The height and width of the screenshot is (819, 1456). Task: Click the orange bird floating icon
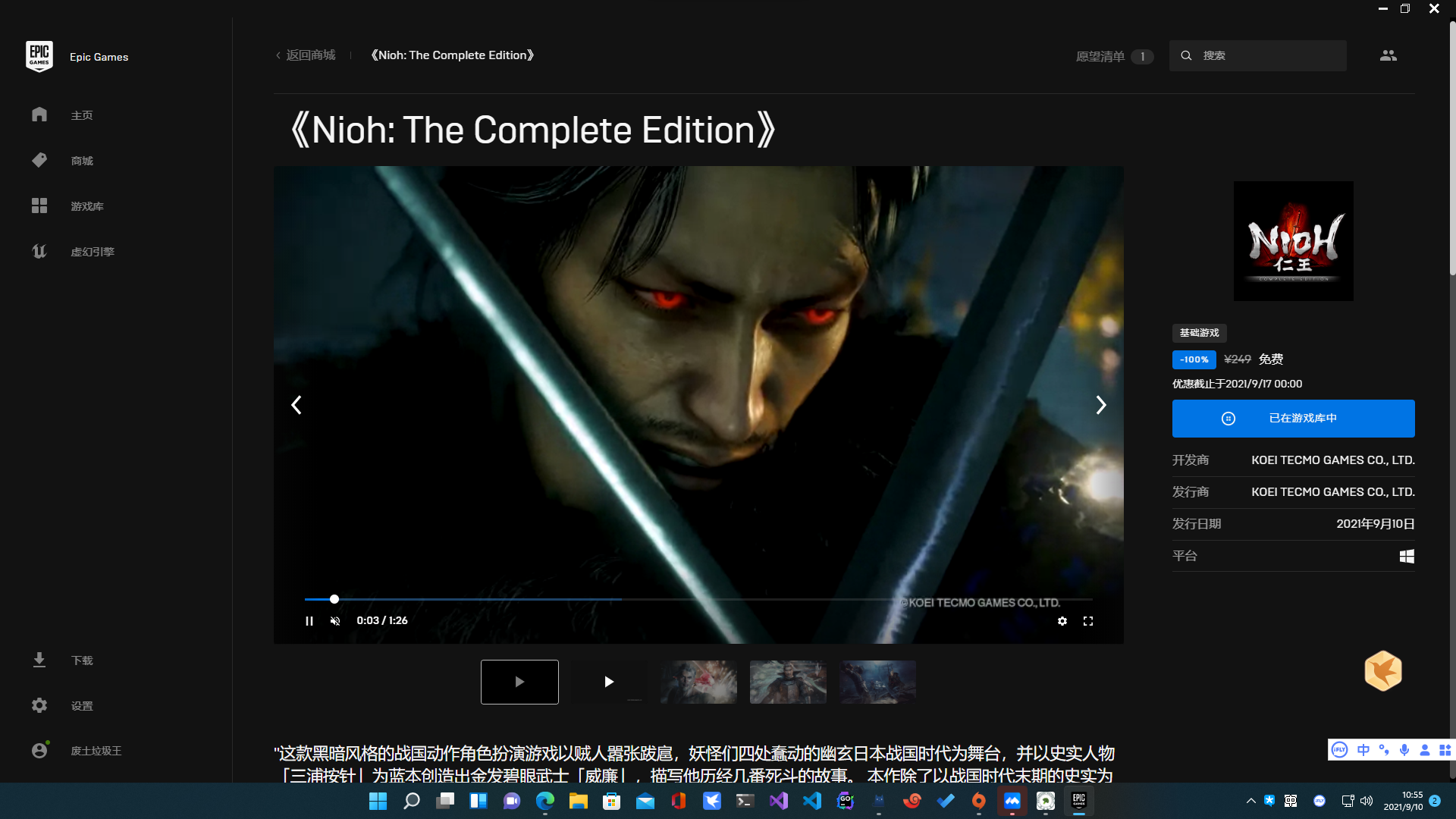(1383, 671)
